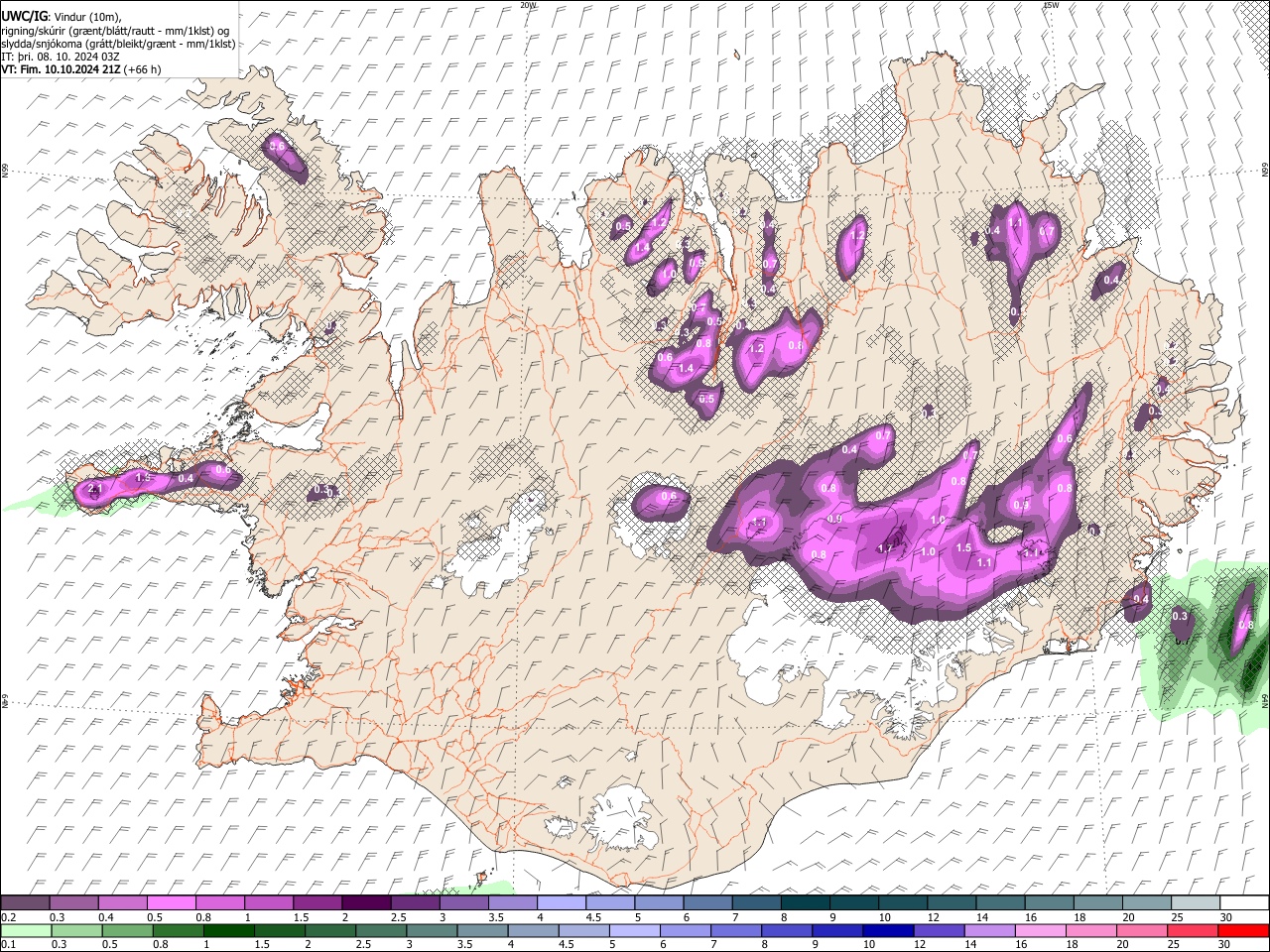Pick the snow scale swatch starting at 0.8
The height and width of the screenshot is (952, 1270).
(x=219, y=902)
